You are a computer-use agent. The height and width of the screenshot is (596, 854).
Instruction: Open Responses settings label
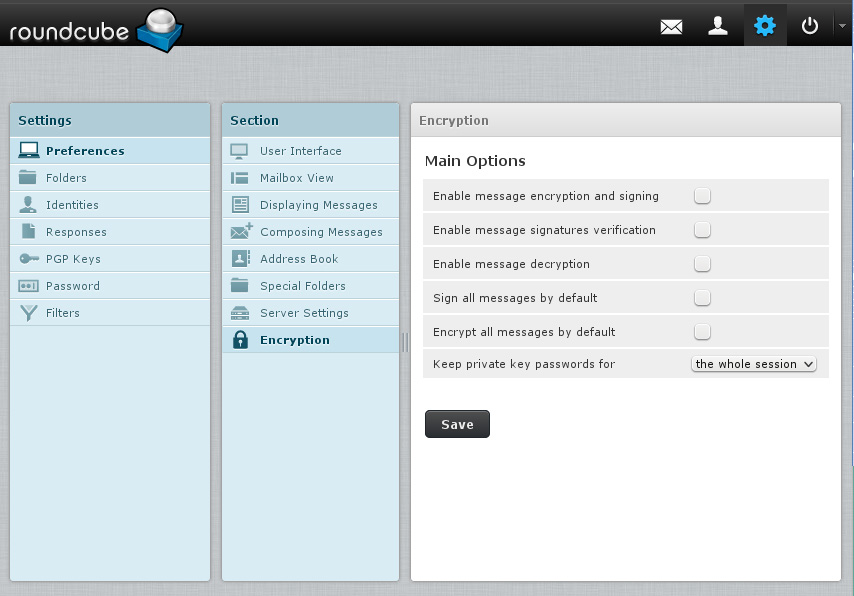click(x=76, y=232)
